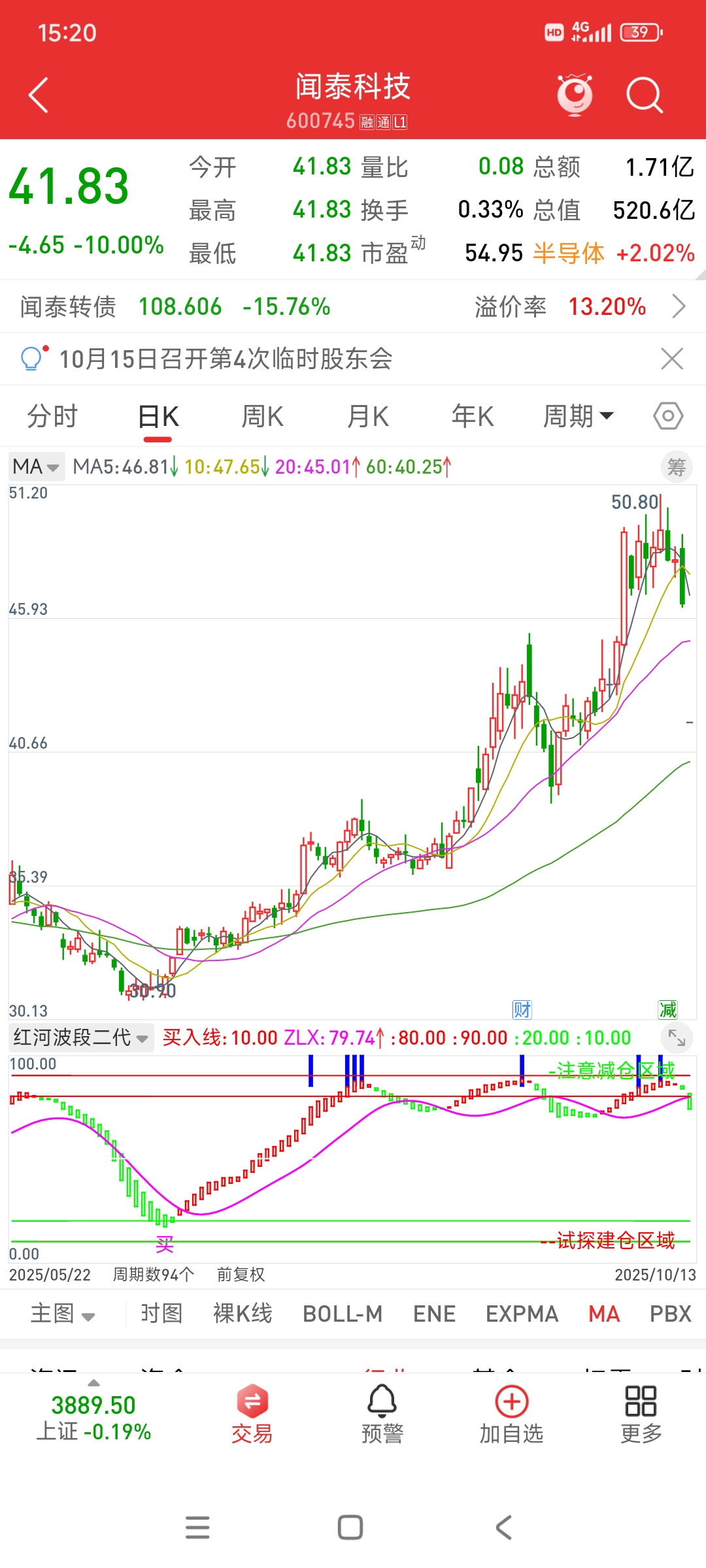
Task: Tap the 50.80 high price label
Action: (x=634, y=502)
